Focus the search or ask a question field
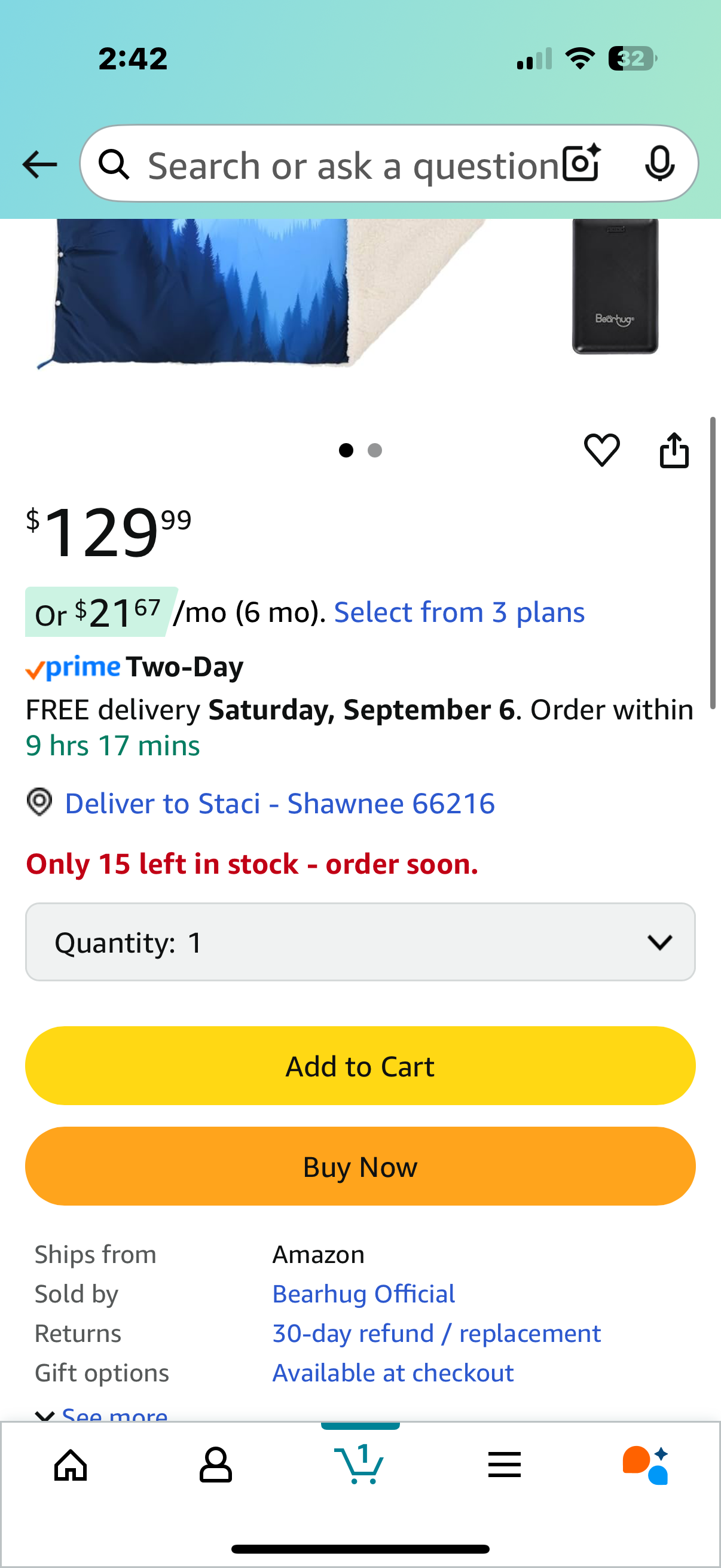Viewport: 721px width, 1568px height. tap(353, 164)
